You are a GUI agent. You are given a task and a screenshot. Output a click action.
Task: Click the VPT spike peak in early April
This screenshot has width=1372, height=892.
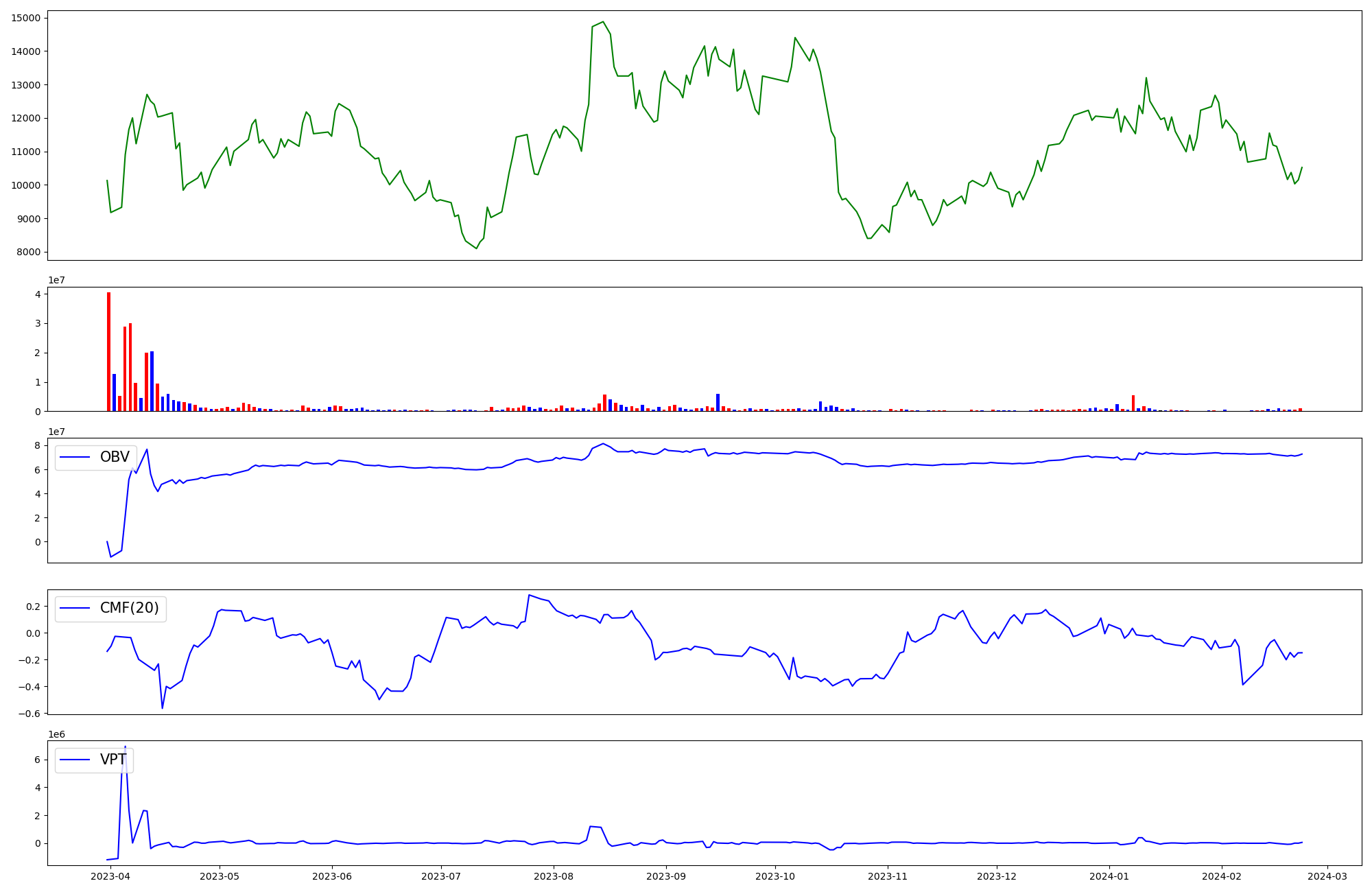[125, 747]
